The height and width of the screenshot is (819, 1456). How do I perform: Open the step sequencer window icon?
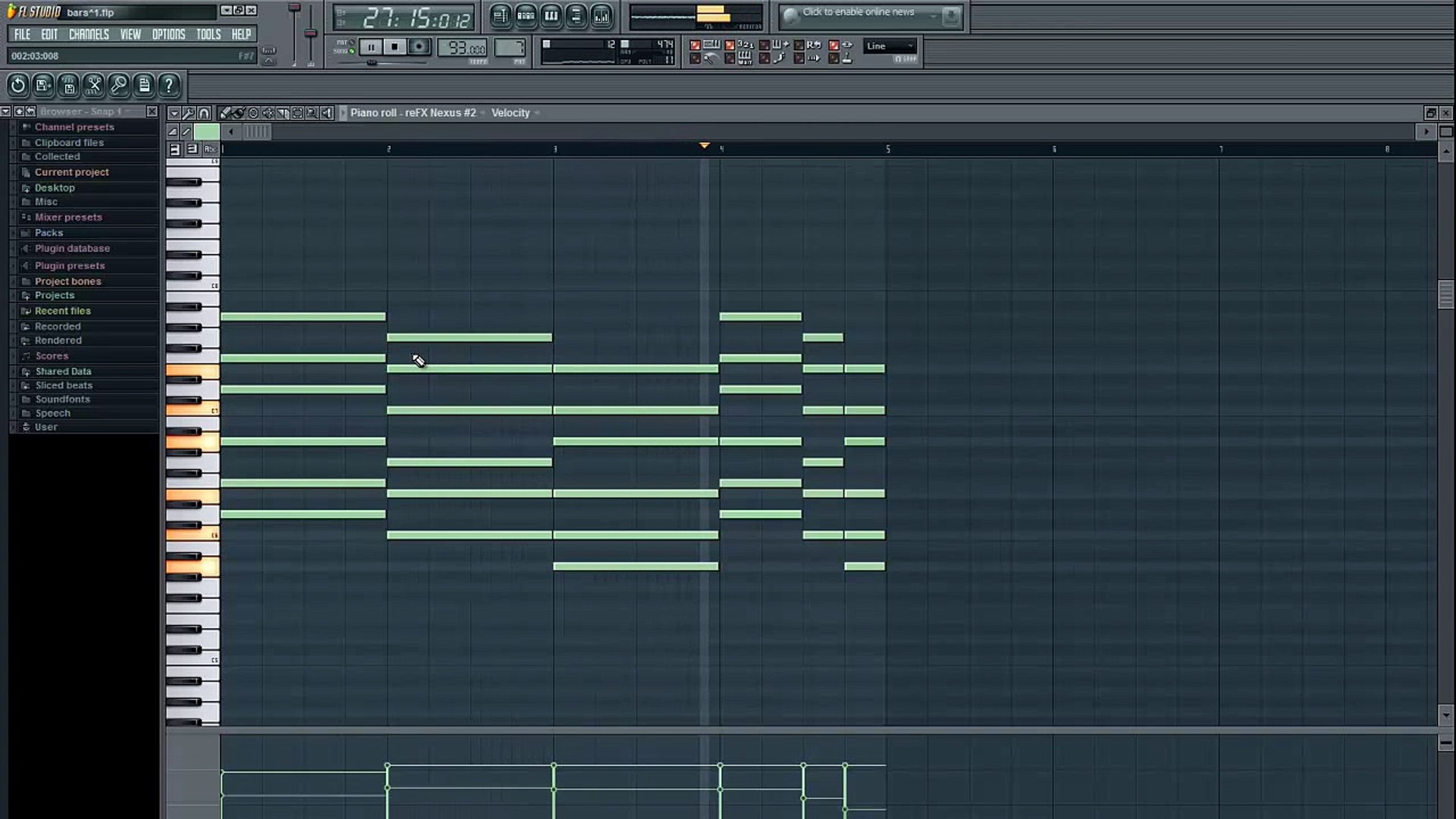[526, 16]
